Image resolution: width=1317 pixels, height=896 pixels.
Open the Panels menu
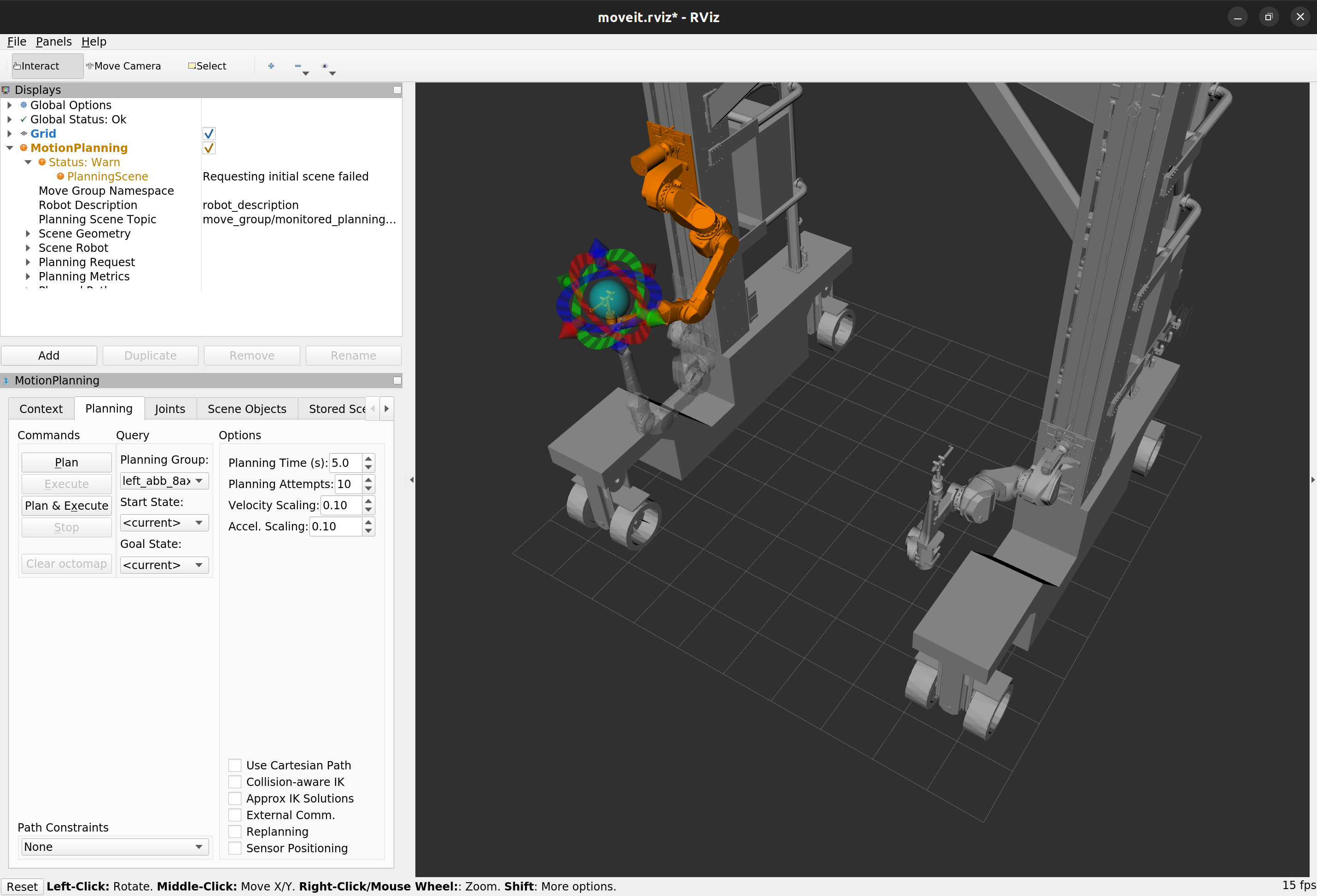(53, 41)
